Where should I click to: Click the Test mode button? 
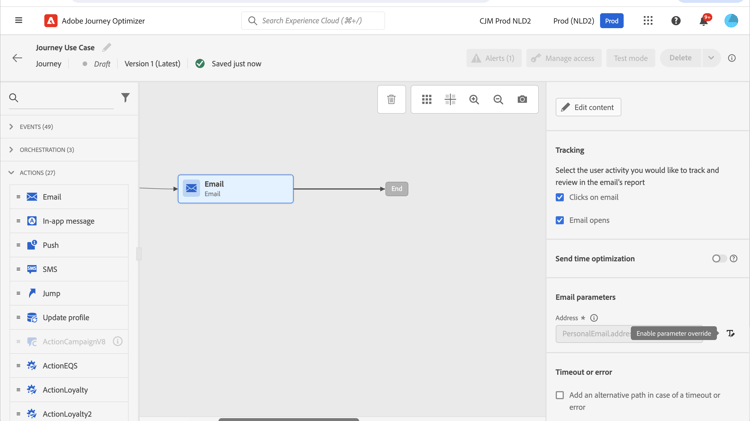pos(630,58)
